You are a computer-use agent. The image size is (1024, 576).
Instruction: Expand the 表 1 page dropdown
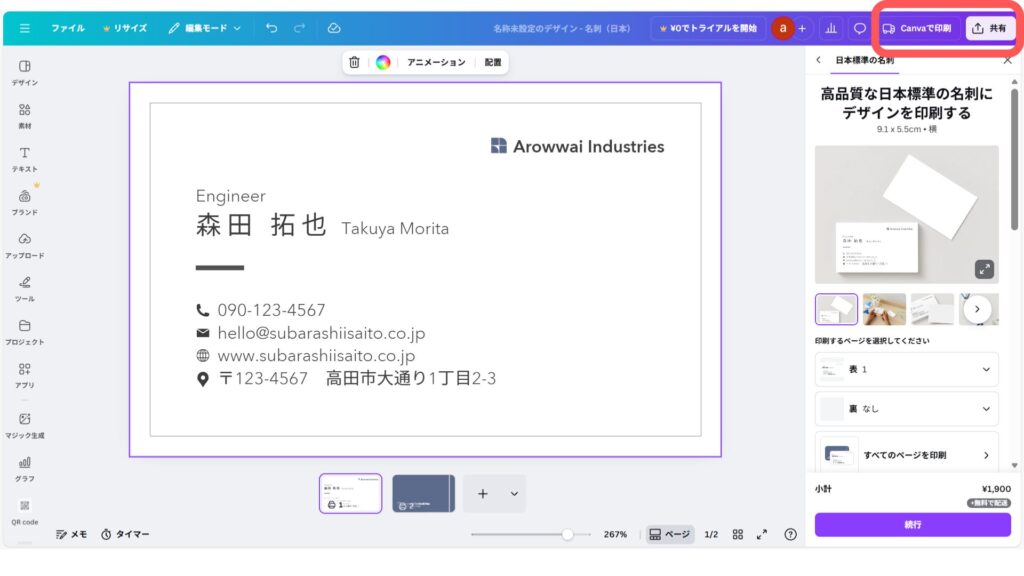(x=906, y=369)
